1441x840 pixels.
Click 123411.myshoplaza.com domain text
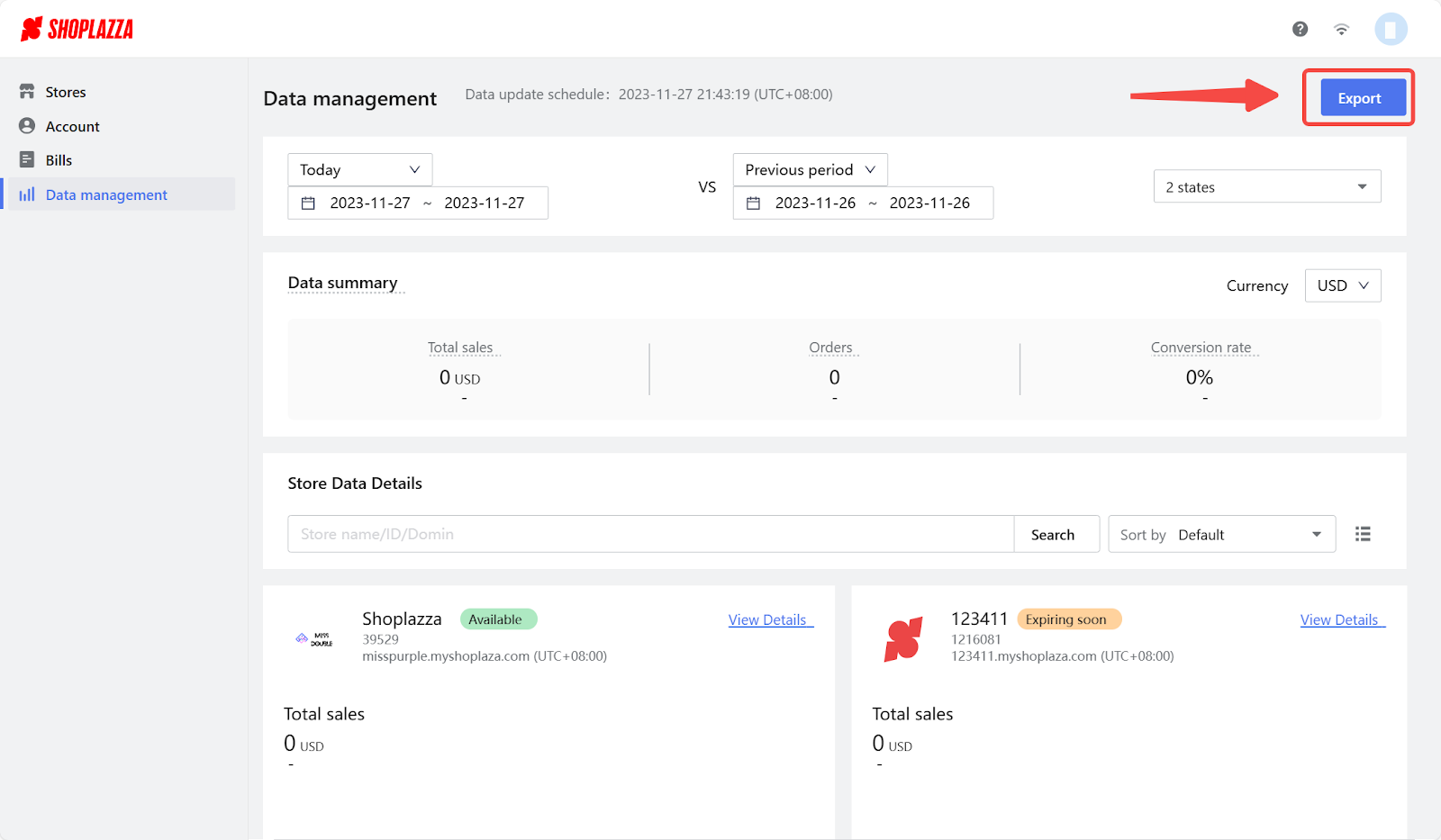[1024, 656]
